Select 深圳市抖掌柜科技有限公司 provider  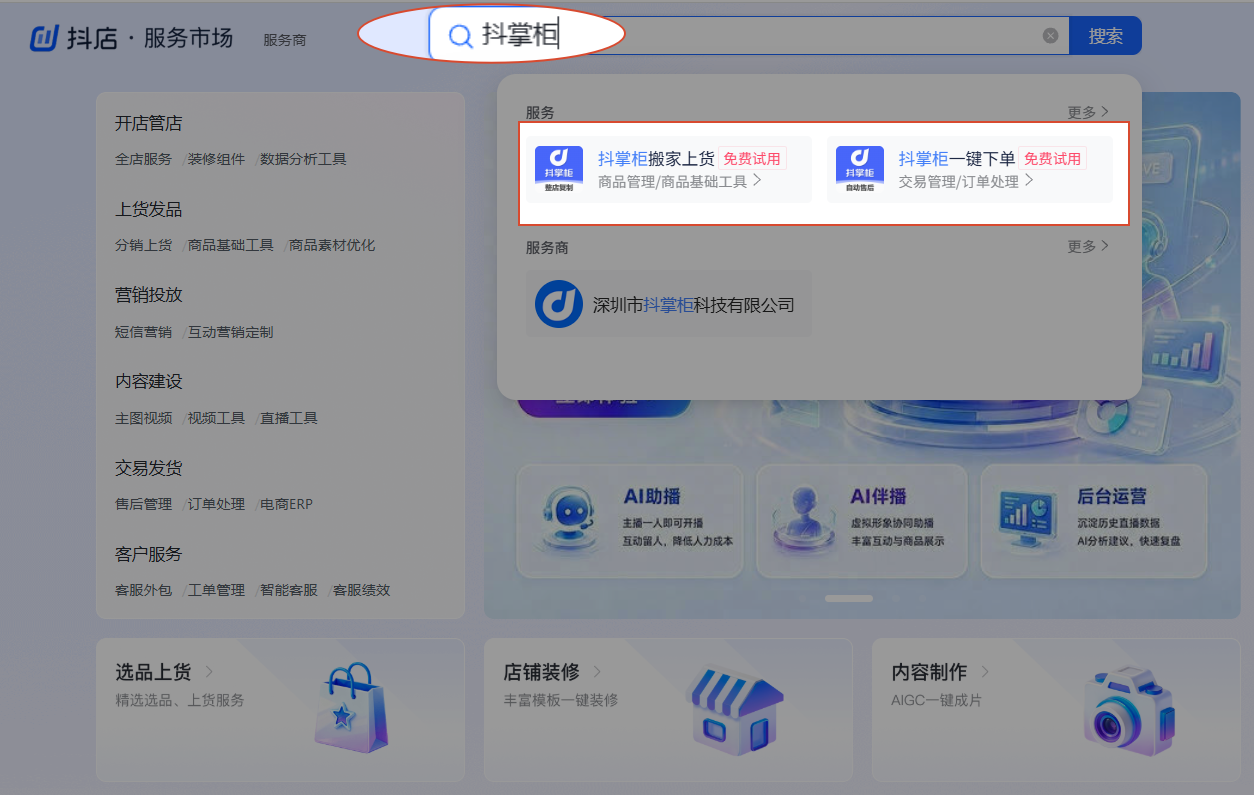(x=669, y=304)
